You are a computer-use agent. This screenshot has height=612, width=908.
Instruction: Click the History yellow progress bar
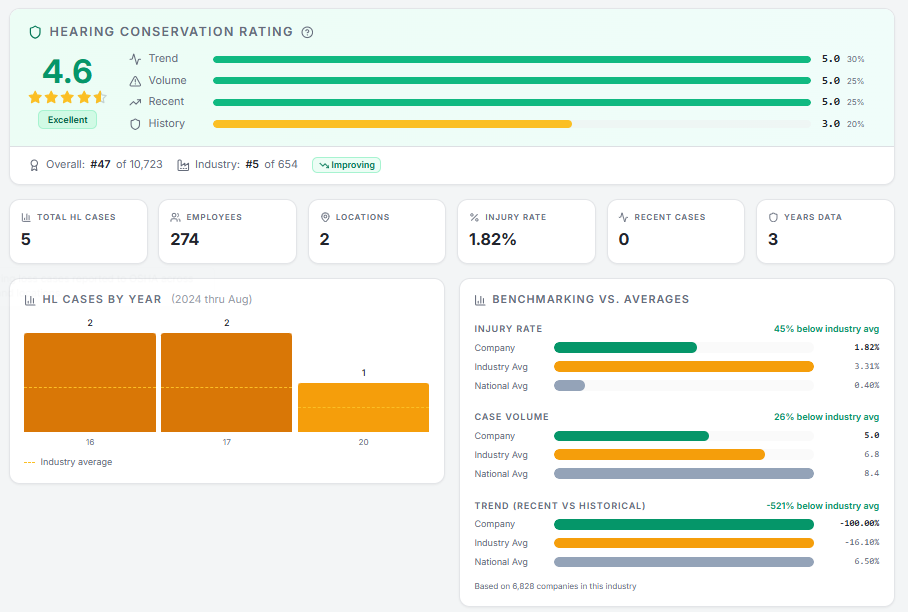tap(392, 124)
